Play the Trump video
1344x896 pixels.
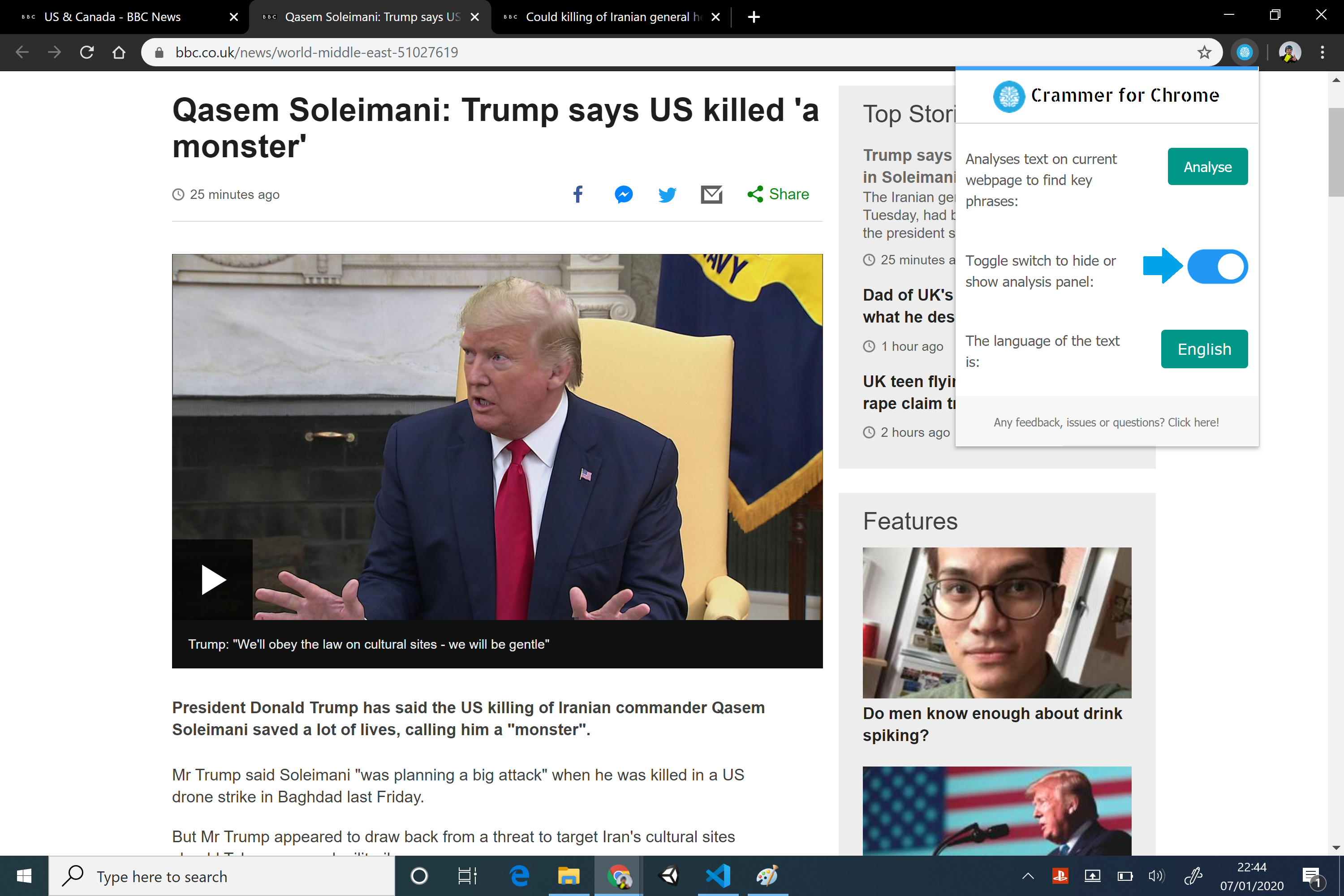[212, 580]
